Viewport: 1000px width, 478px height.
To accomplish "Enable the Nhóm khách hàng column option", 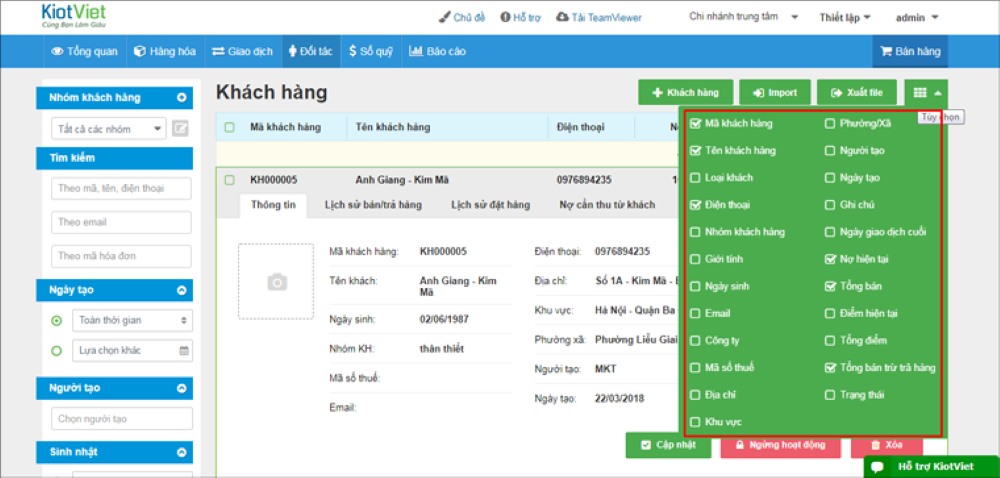I will coord(695,232).
